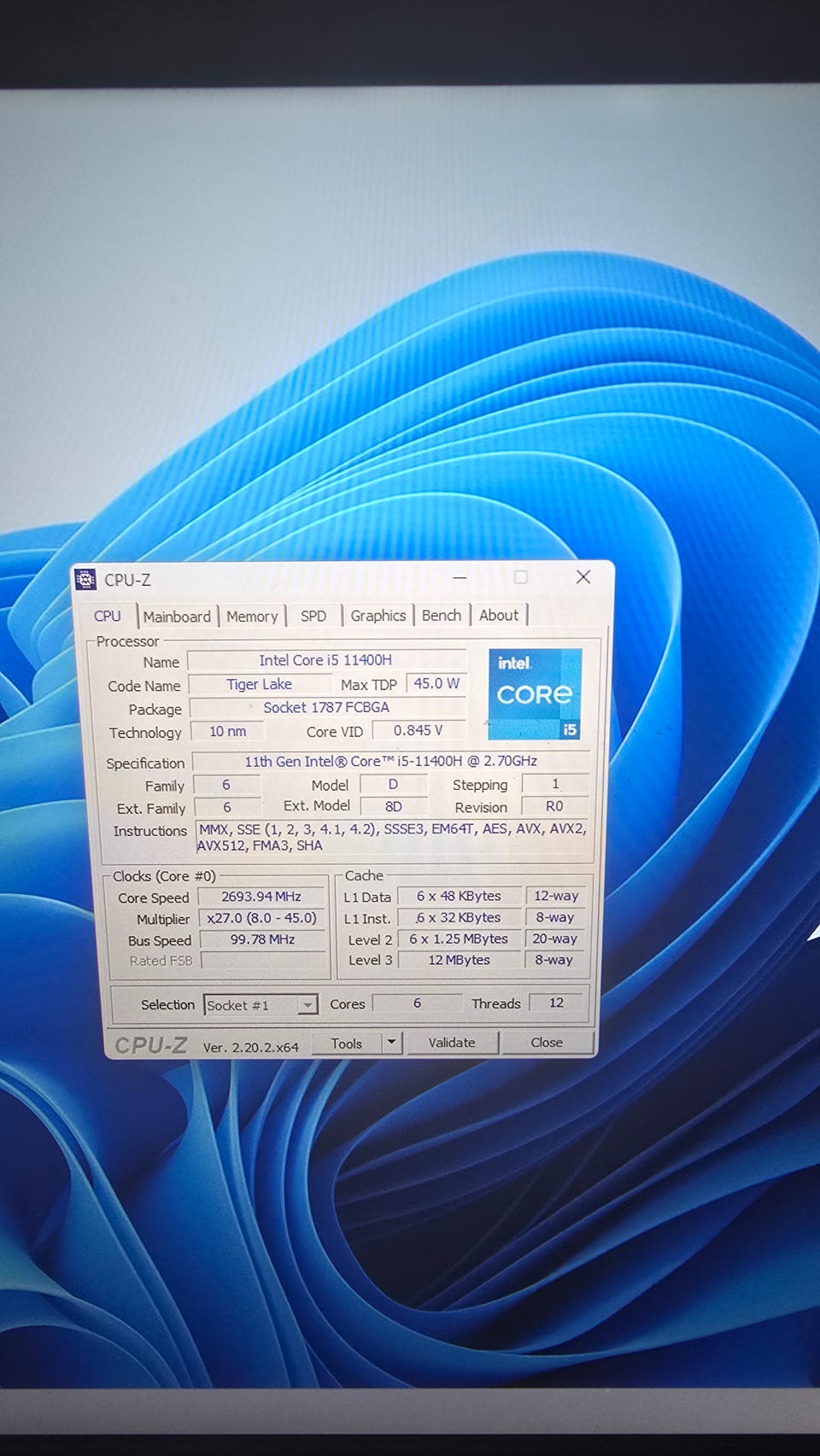Click the disabled maximize window icon
Image resolution: width=820 pixels, height=1456 pixels.
pos(521,577)
